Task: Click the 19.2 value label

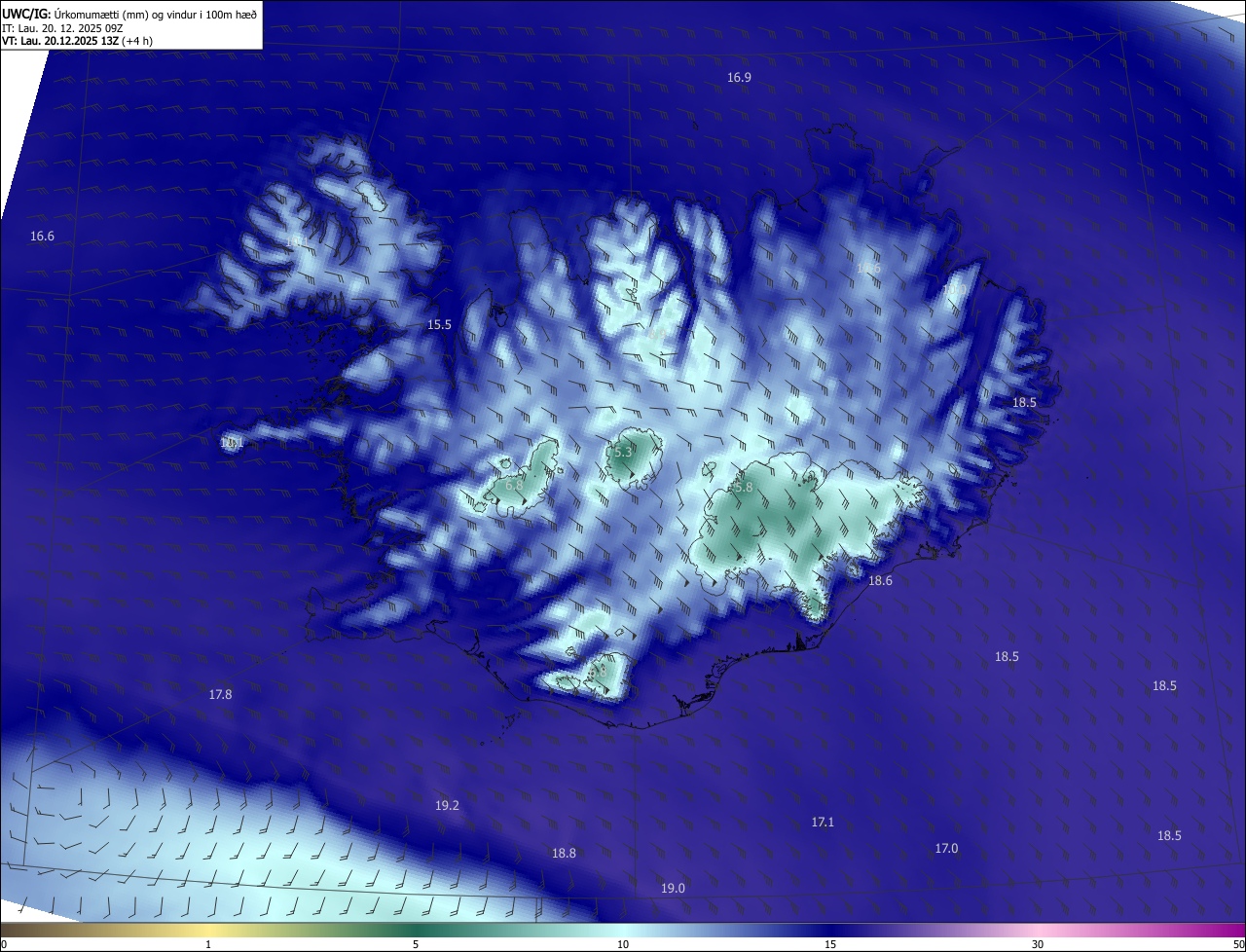Action: [x=447, y=805]
